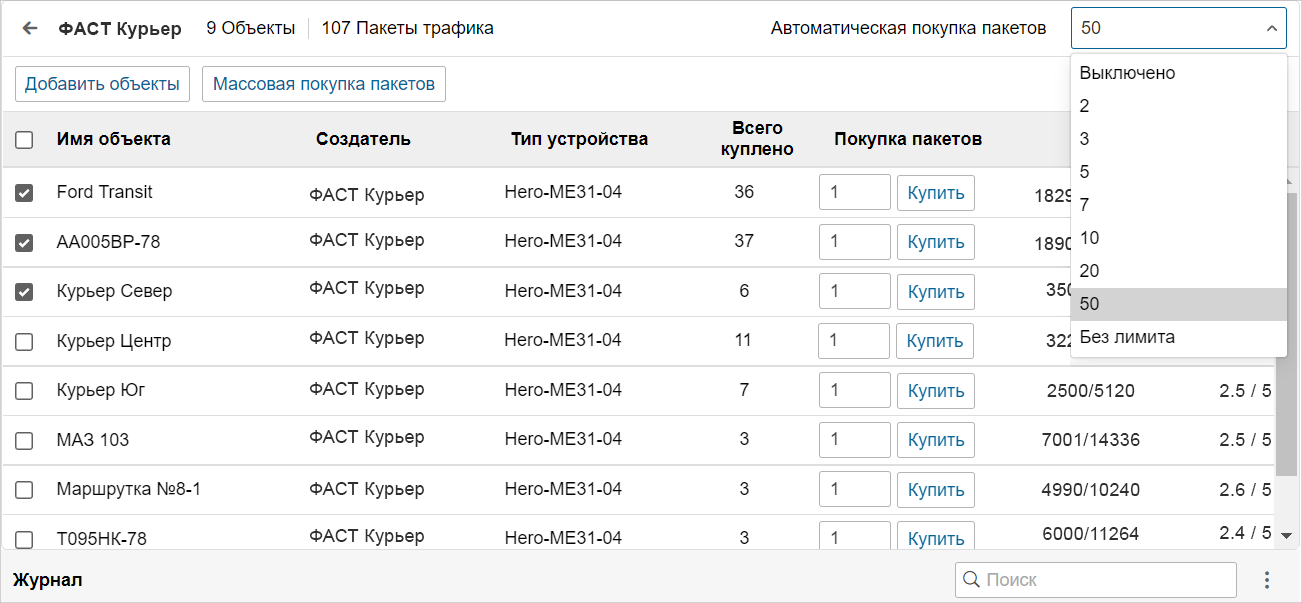Choose Без лимита option

(1127, 337)
